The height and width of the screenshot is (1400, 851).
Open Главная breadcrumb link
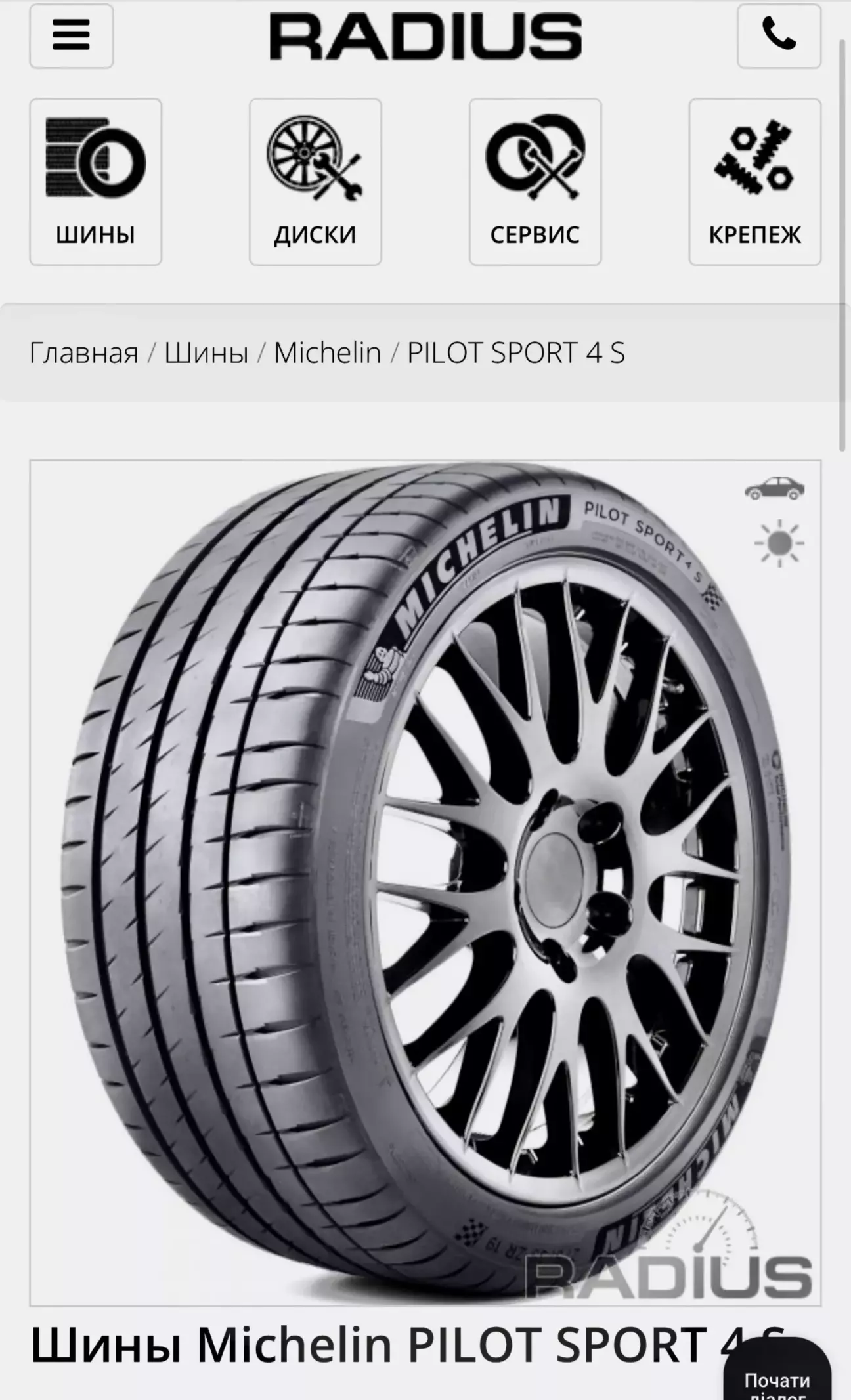point(84,352)
